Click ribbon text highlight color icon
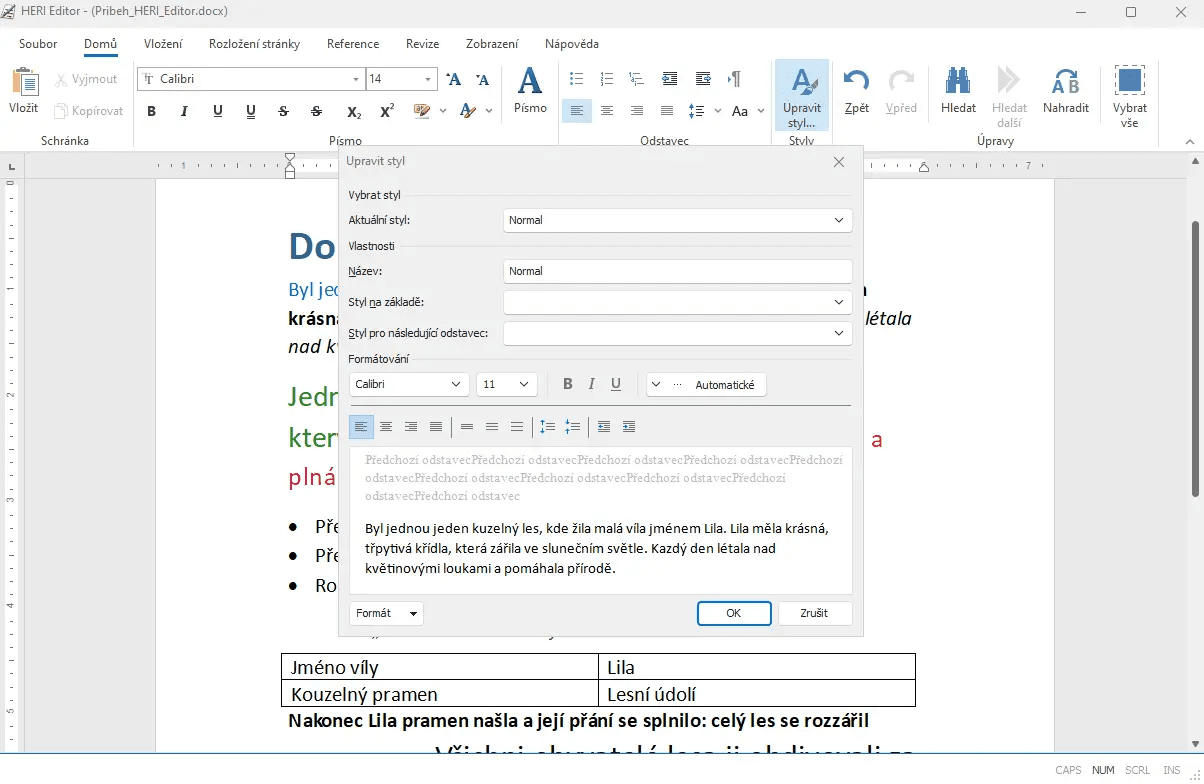Image resolution: width=1204 pixels, height=784 pixels. 421,111
